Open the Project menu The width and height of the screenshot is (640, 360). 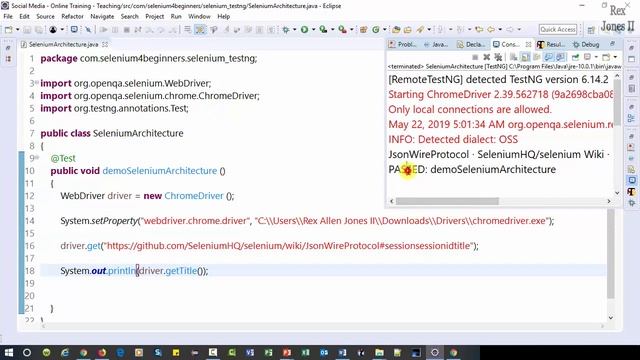155,16
